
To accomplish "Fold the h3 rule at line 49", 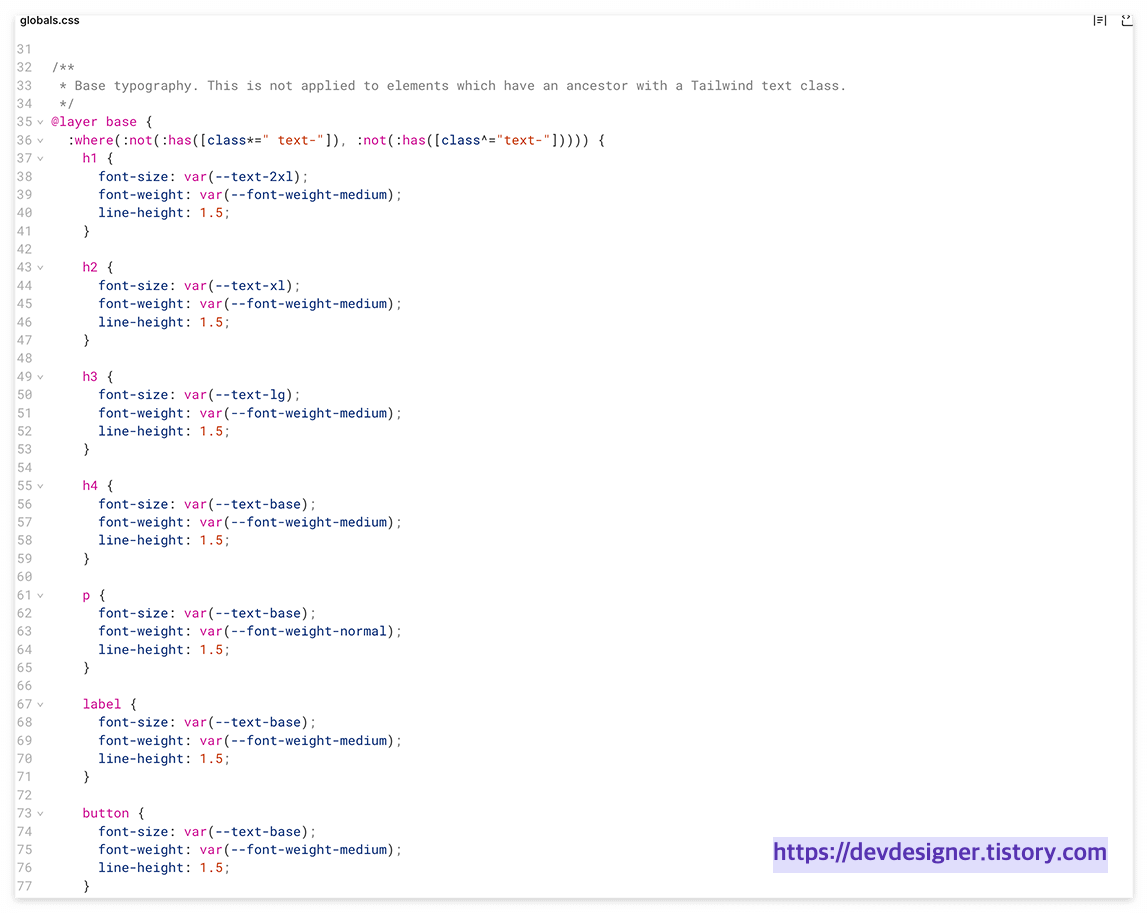I will click(x=40, y=377).
